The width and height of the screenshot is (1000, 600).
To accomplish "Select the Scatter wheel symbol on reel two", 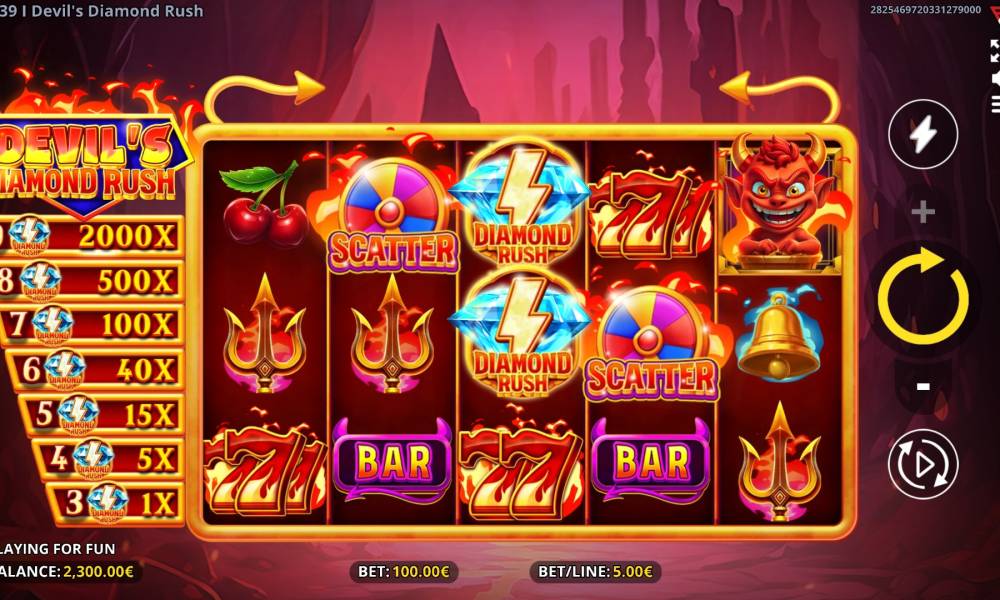I will click(x=393, y=215).
